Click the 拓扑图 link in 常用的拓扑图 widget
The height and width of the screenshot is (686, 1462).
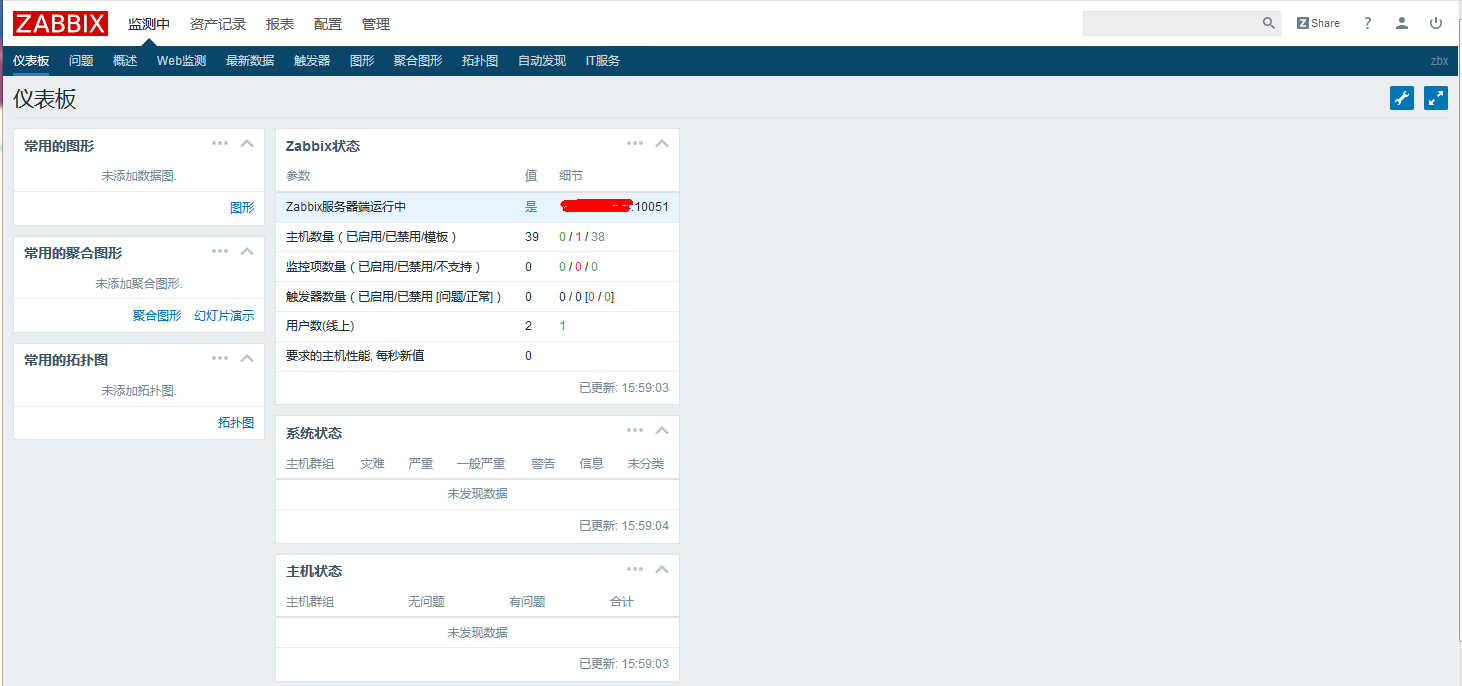236,423
